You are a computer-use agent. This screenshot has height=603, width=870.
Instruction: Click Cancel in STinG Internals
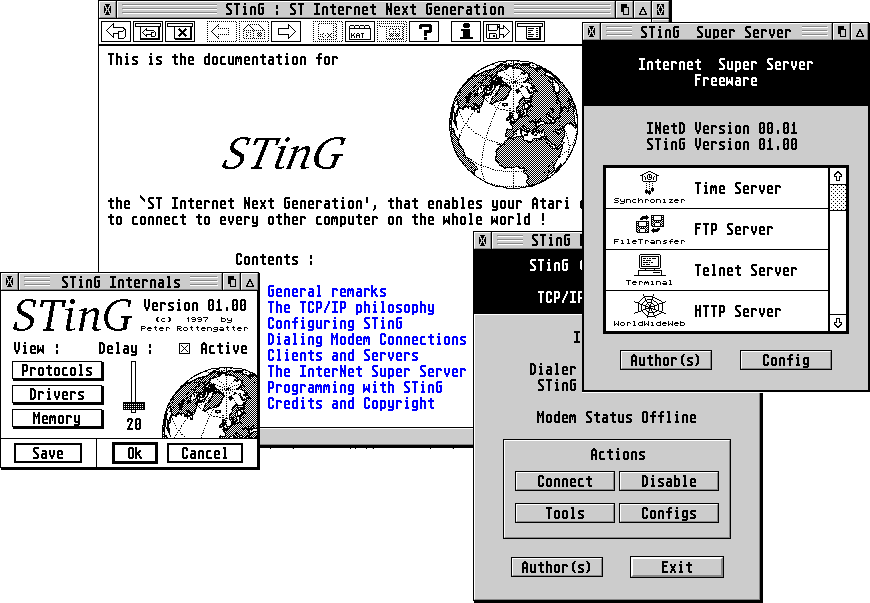(x=205, y=453)
